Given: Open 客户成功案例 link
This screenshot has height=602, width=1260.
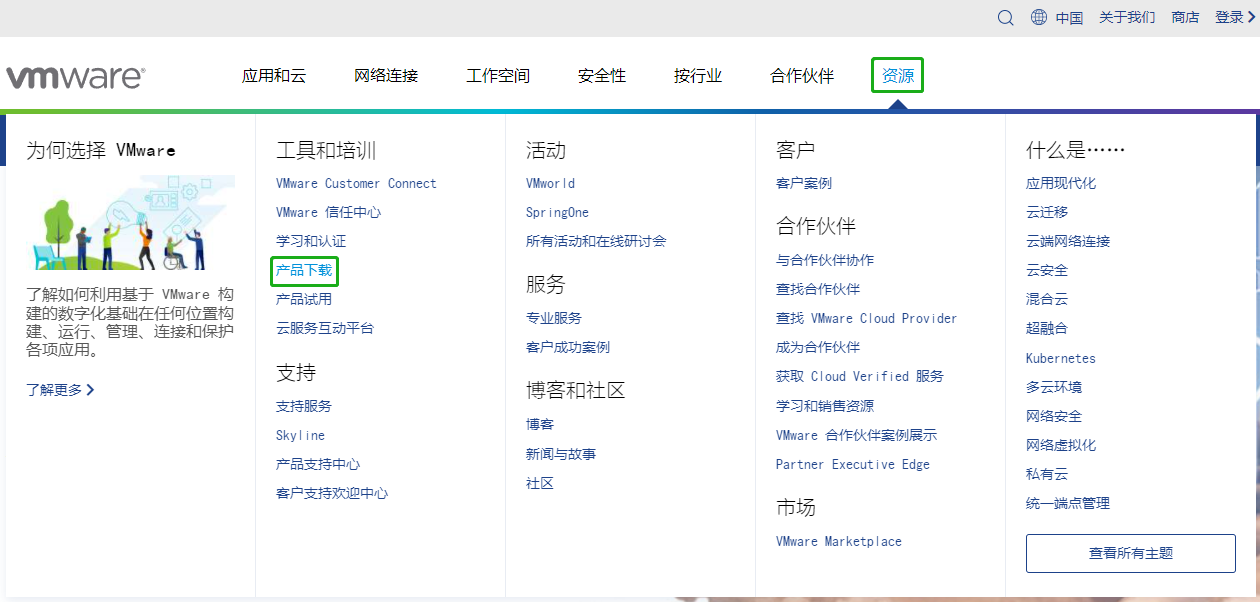Looking at the screenshot, I should 568,347.
